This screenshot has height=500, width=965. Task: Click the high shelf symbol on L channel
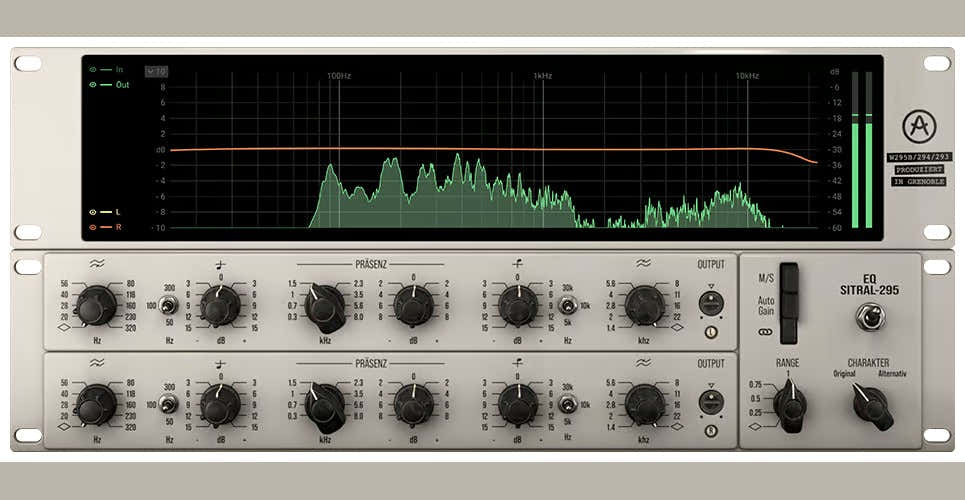click(x=518, y=265)
